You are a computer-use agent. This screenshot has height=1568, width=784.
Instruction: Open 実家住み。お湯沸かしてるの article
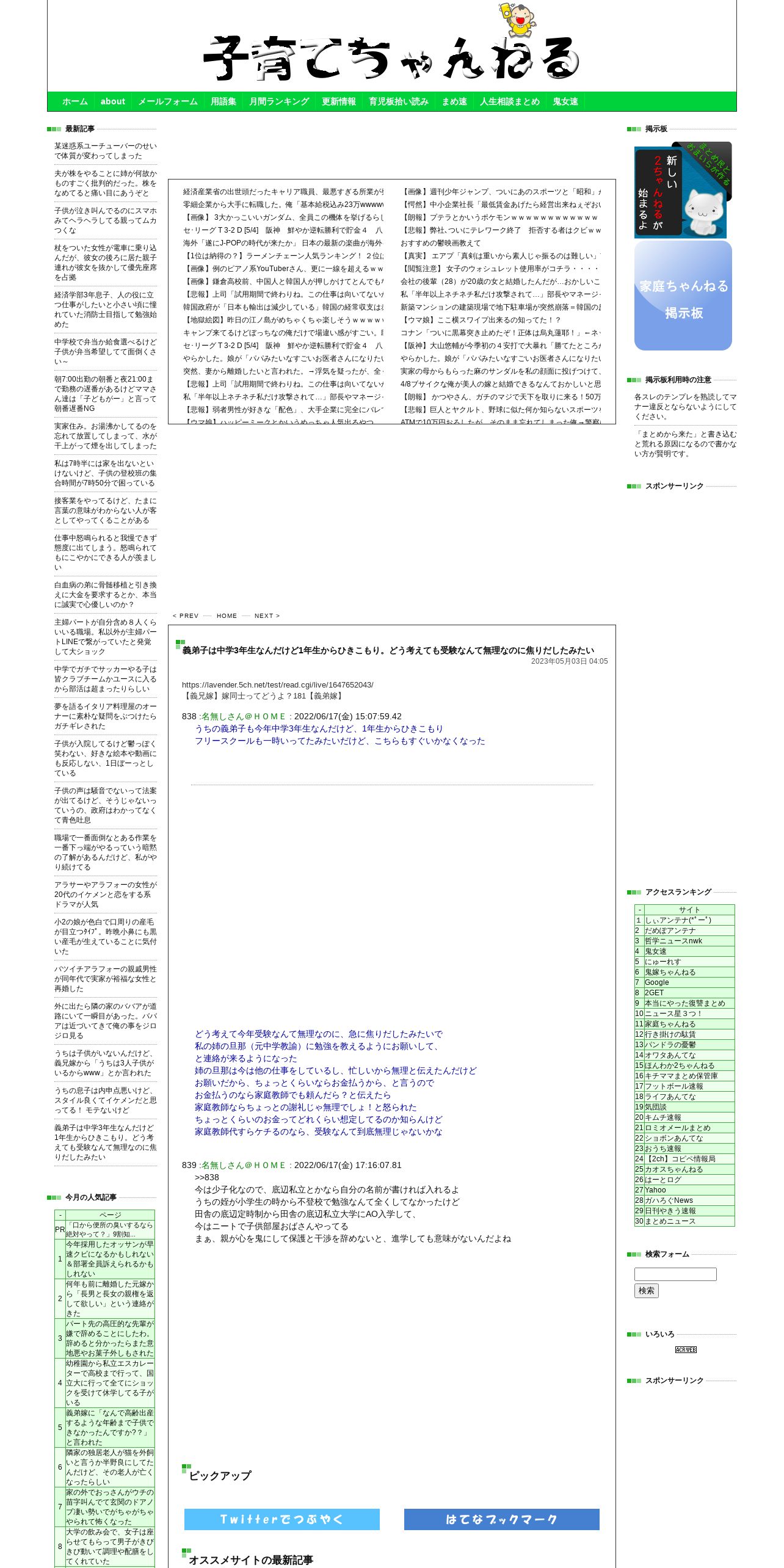(x=106, y=436)
